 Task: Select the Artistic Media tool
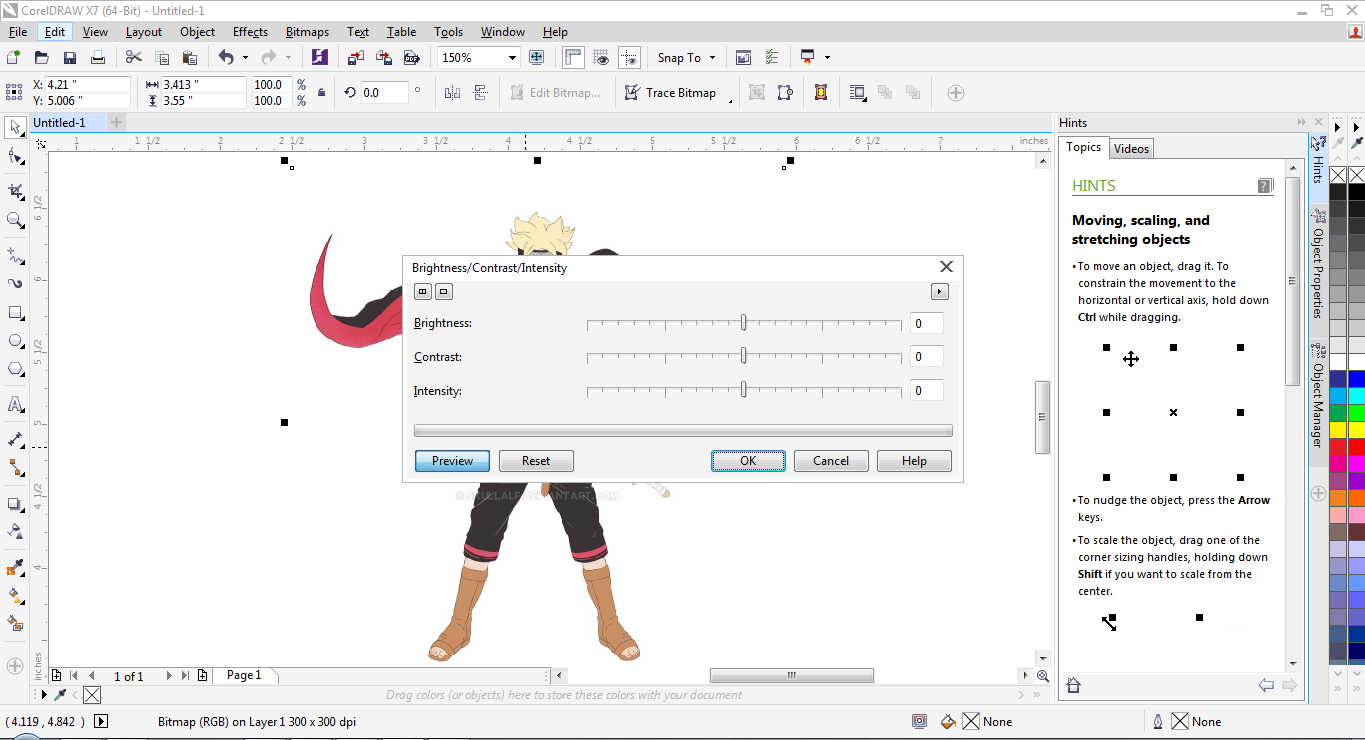tap(15, 283)
